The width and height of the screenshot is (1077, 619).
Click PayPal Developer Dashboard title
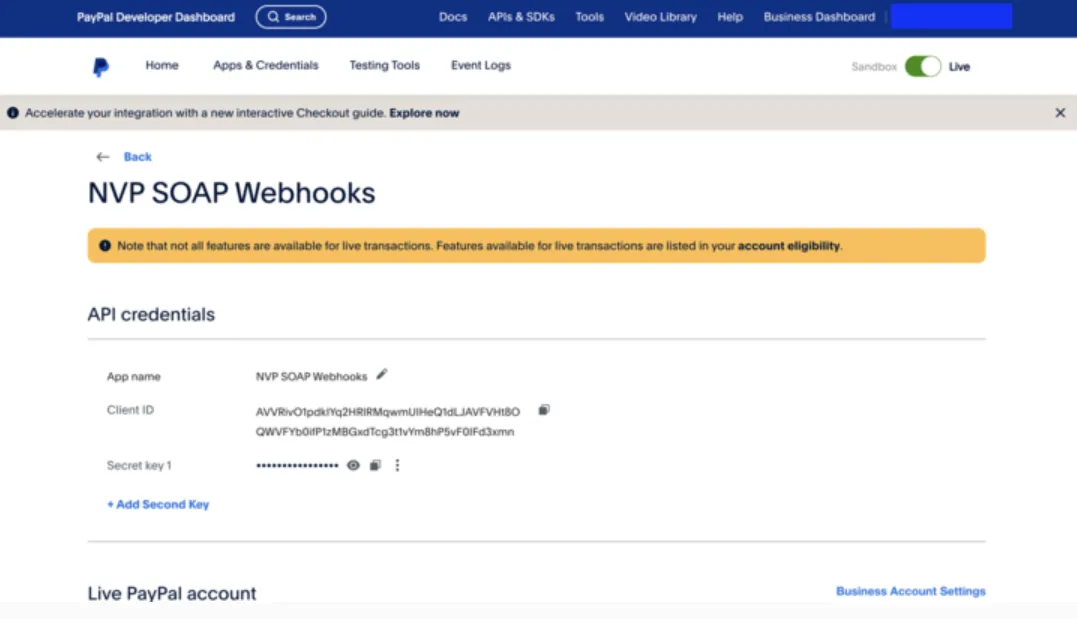155,17
